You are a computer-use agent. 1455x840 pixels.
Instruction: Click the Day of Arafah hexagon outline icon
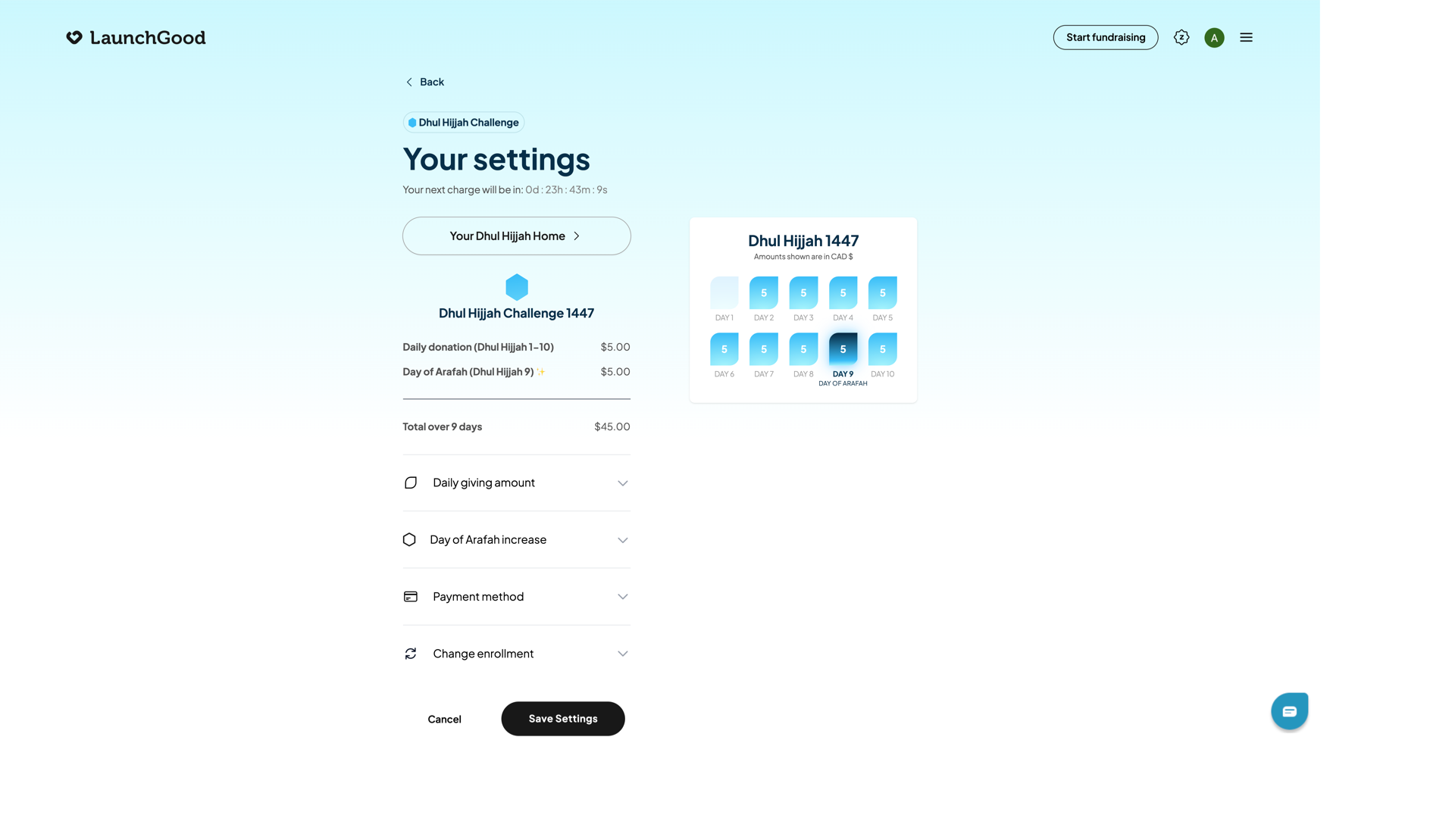(409, 539)
